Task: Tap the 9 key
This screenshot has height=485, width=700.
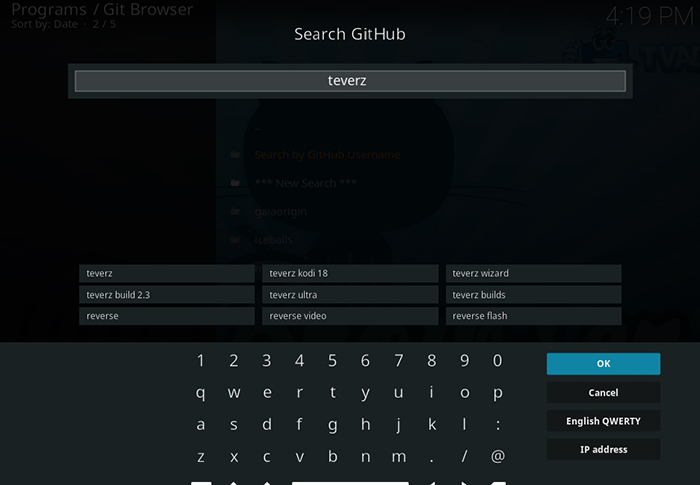Action: point(465,360)
